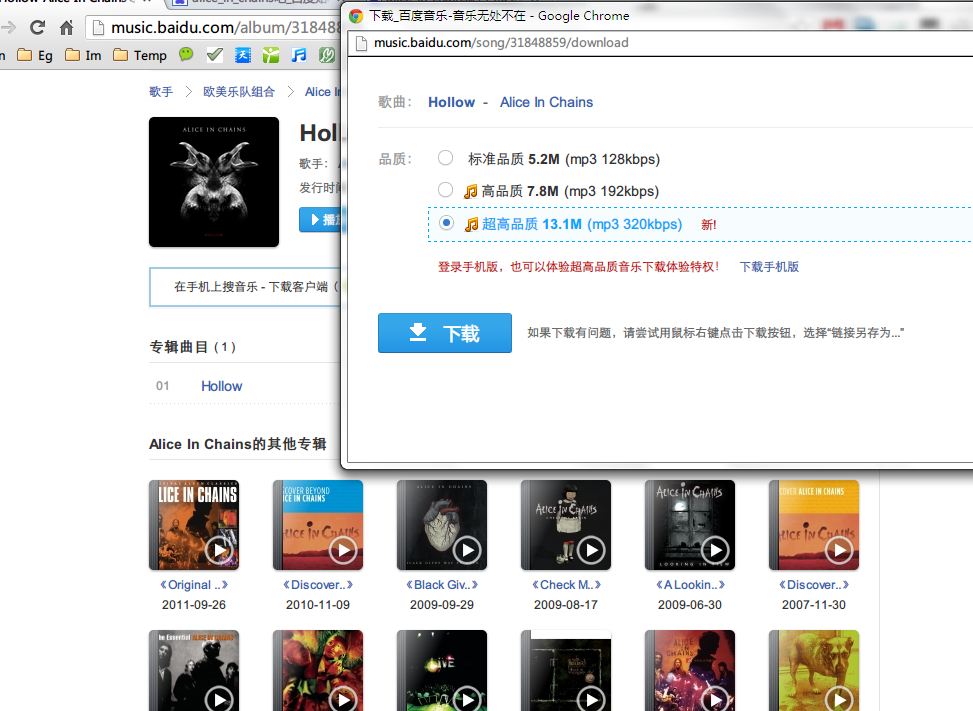Click the Live album cover thumbnail
The height and width of the screenshot is (711, 973).
tap(442, 671)
